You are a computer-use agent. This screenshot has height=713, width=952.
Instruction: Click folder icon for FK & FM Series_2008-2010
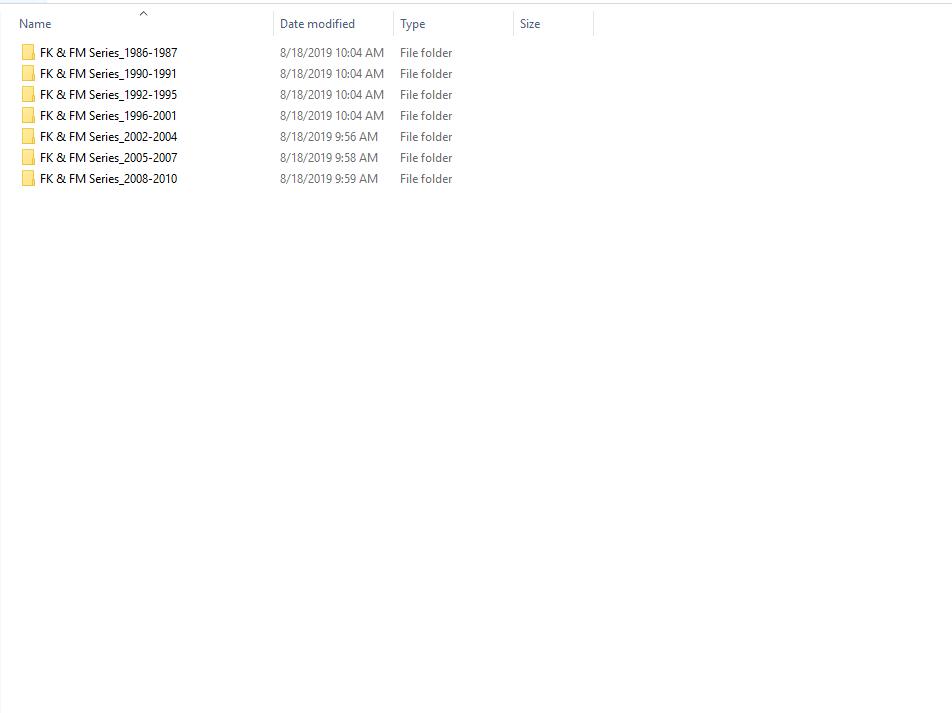[28, 179]
